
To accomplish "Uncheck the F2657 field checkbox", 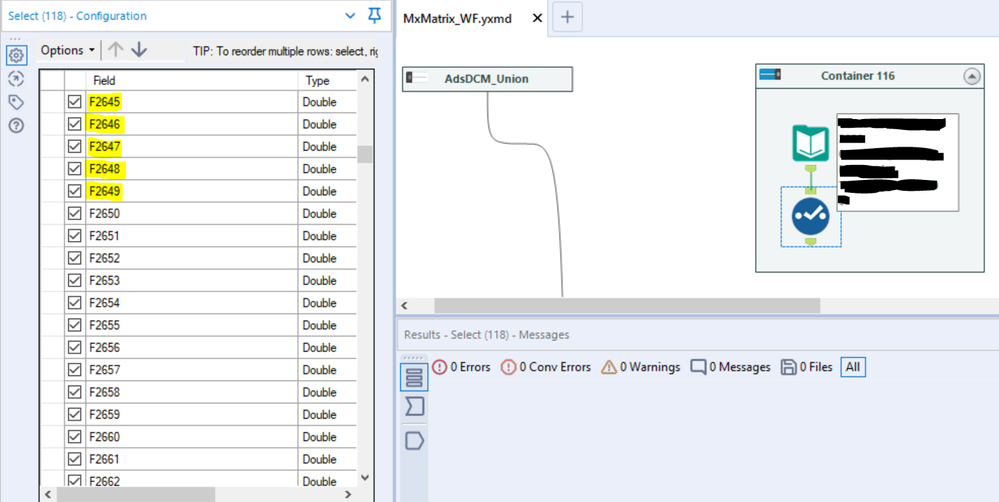I will click(75, 370).
